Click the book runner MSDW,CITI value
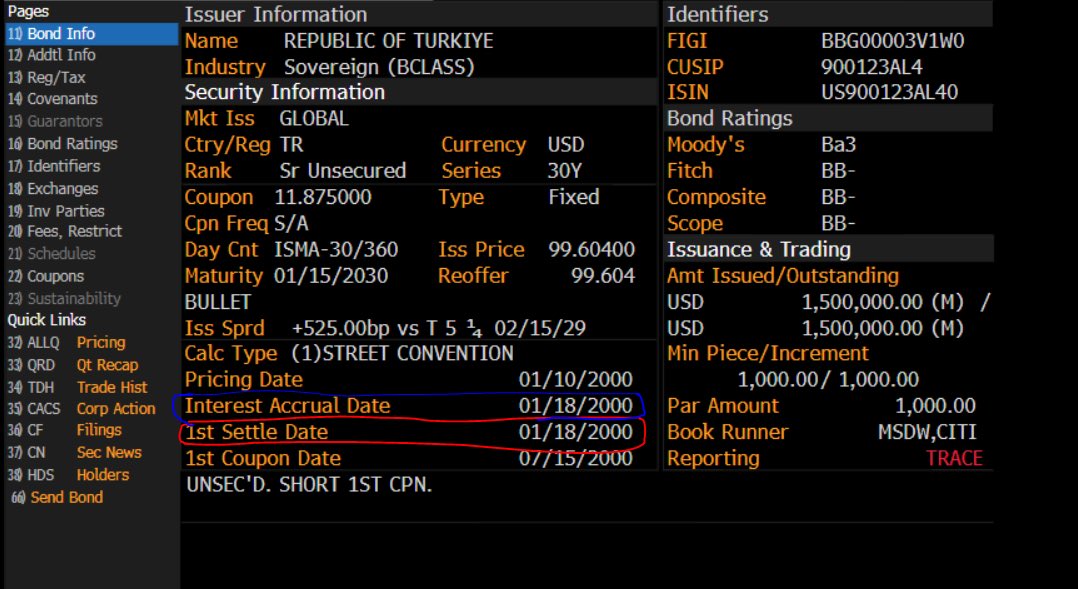 [x=927, y=432]
